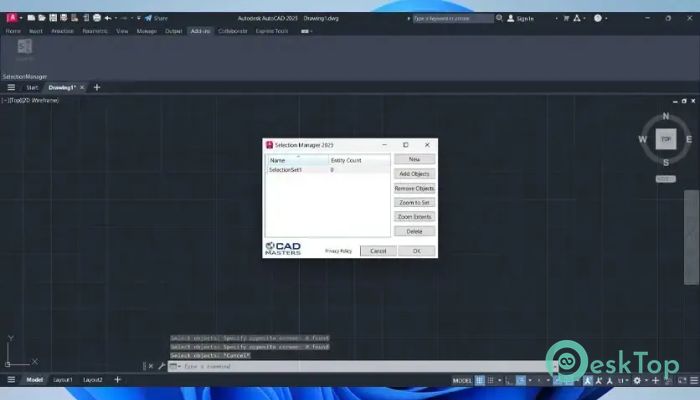Toggle ortho mode in status bar

[509, 380]
